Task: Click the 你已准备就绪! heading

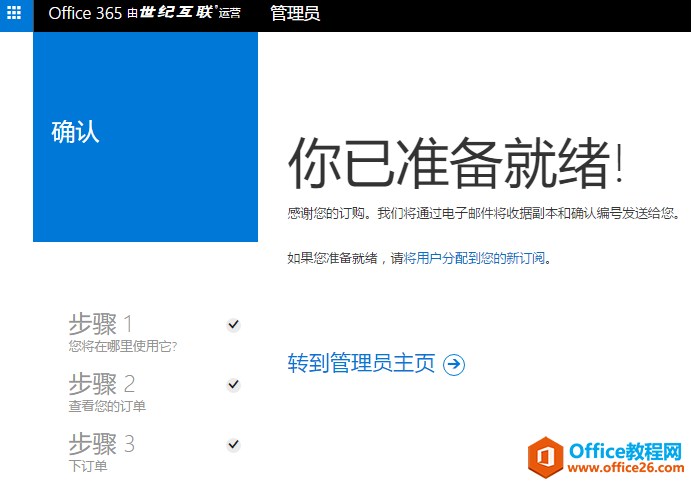Action: (x=456, y=163)
